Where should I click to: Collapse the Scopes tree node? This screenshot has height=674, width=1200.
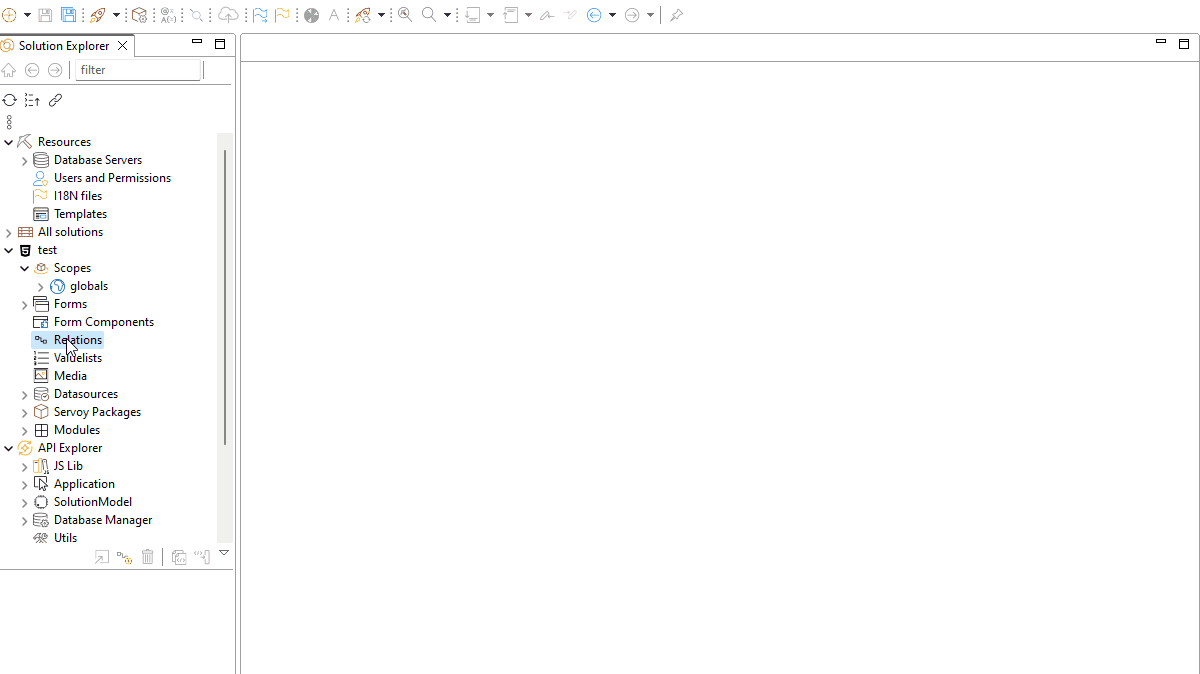point(24,268)
